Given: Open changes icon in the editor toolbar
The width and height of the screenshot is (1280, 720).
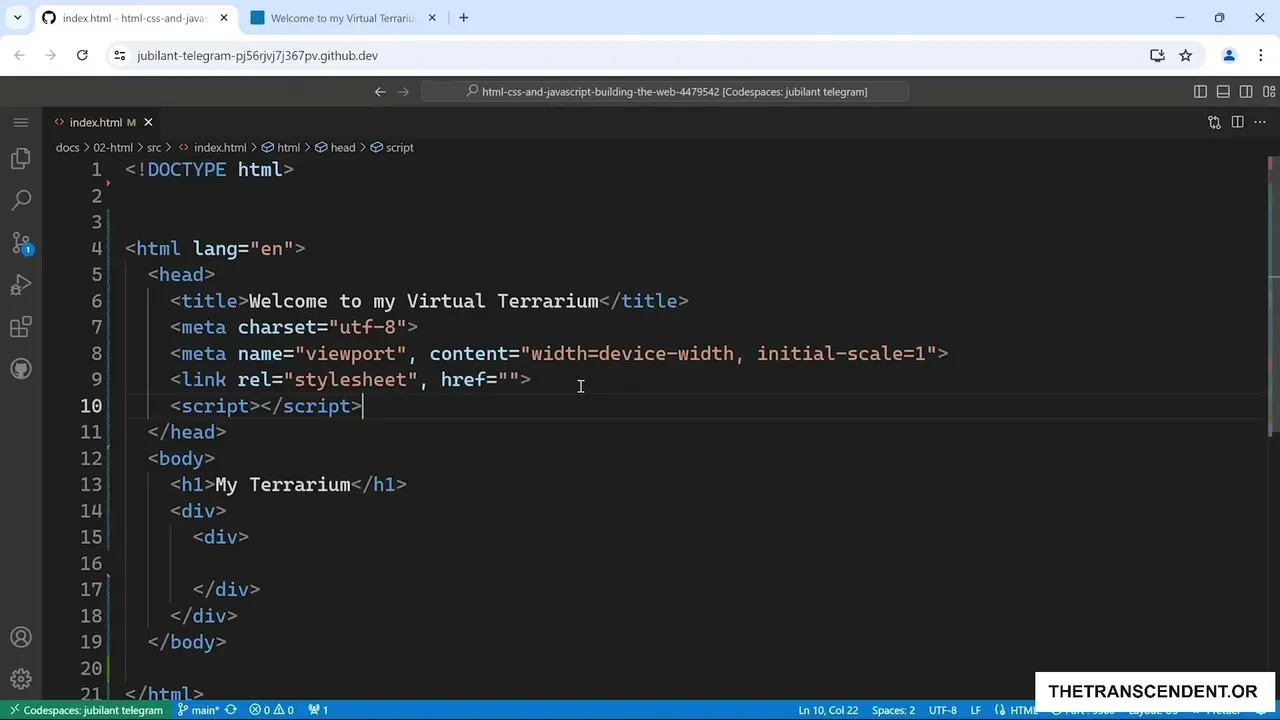Looking at the screenshot, I should (x=1214, y=122).
